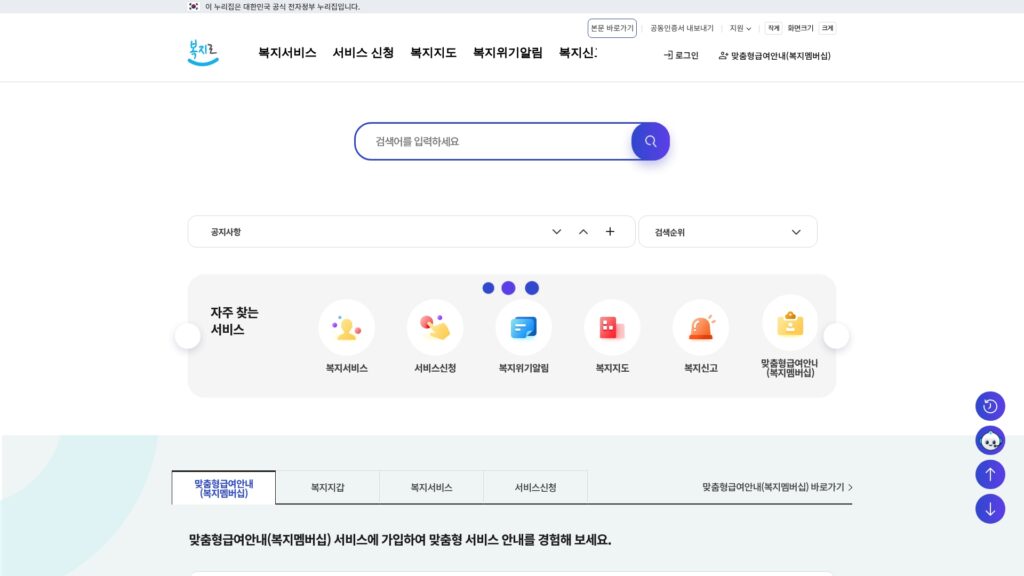This screenshot has height=576, width=1024.
Task: Go to the third carousel dot
Action: [532, 288]
